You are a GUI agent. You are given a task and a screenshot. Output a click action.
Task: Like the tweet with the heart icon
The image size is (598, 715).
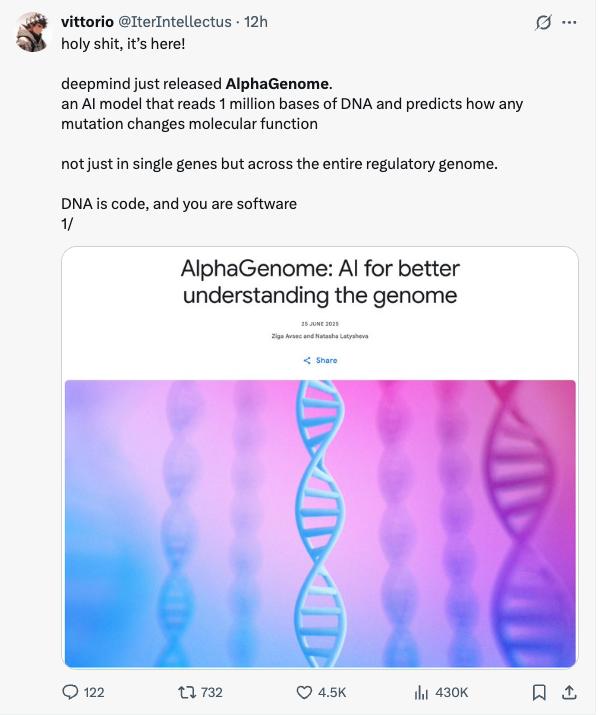click(304, 692)
